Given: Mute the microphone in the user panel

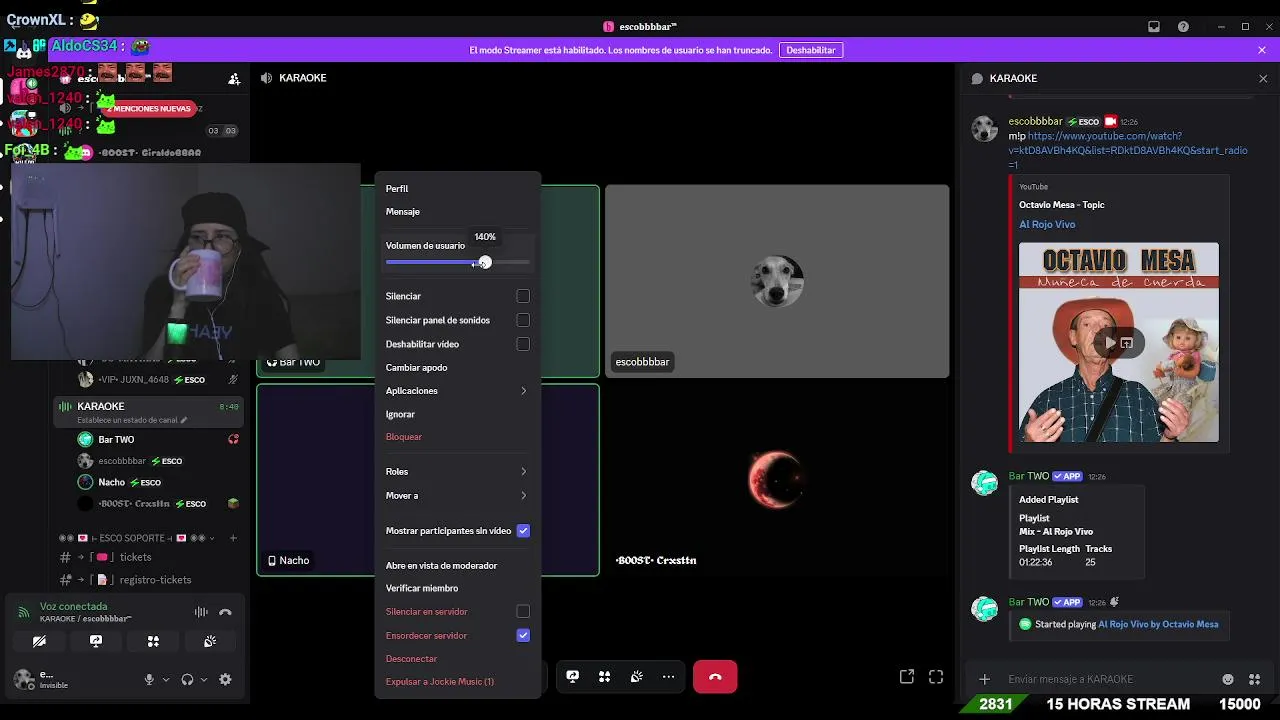Looking at the screenshot, I should pyautogui.click(x=149, y=679).
